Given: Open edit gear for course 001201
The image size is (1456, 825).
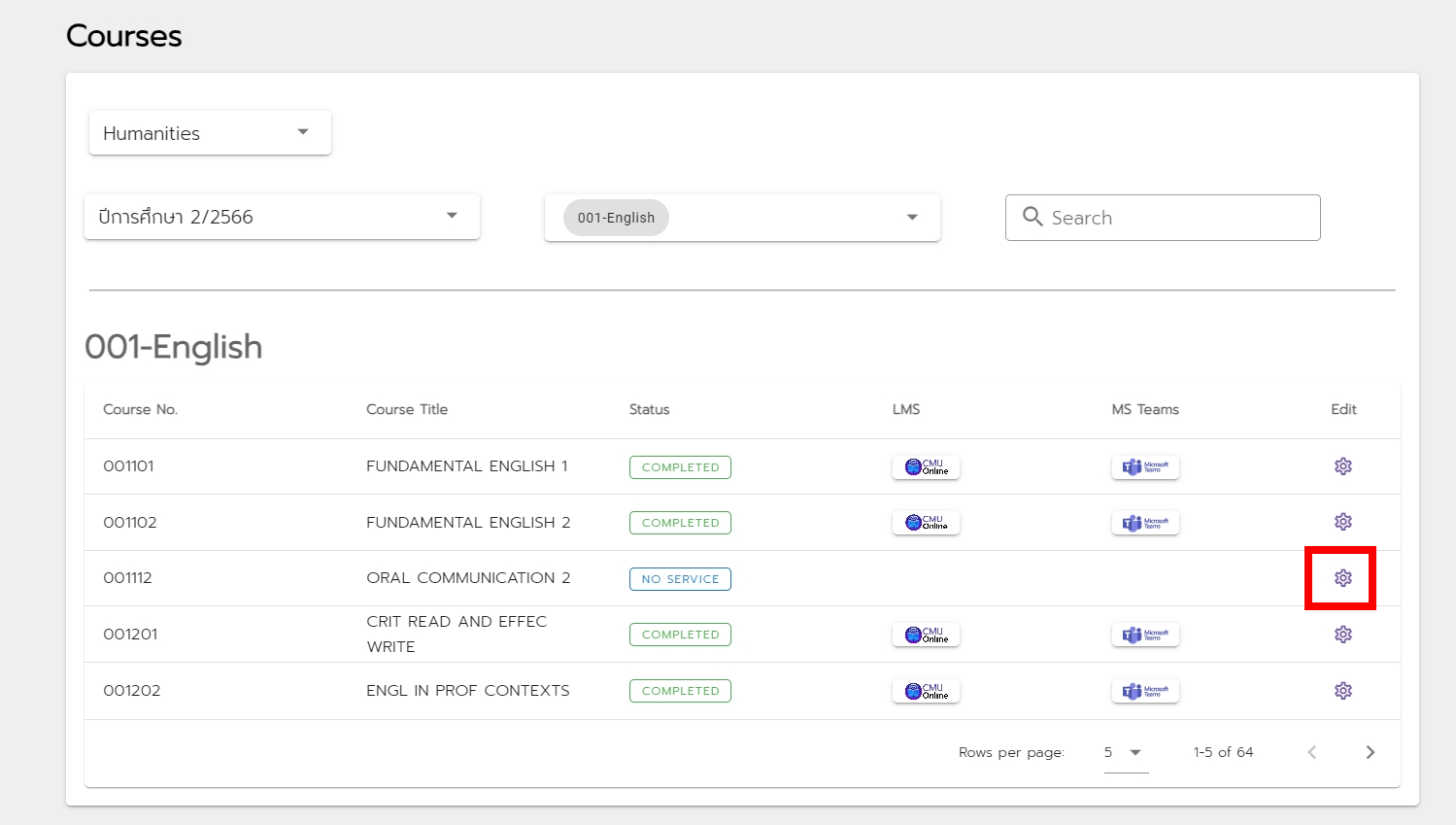Looking at the screenshot, I should pos(1342,635).
